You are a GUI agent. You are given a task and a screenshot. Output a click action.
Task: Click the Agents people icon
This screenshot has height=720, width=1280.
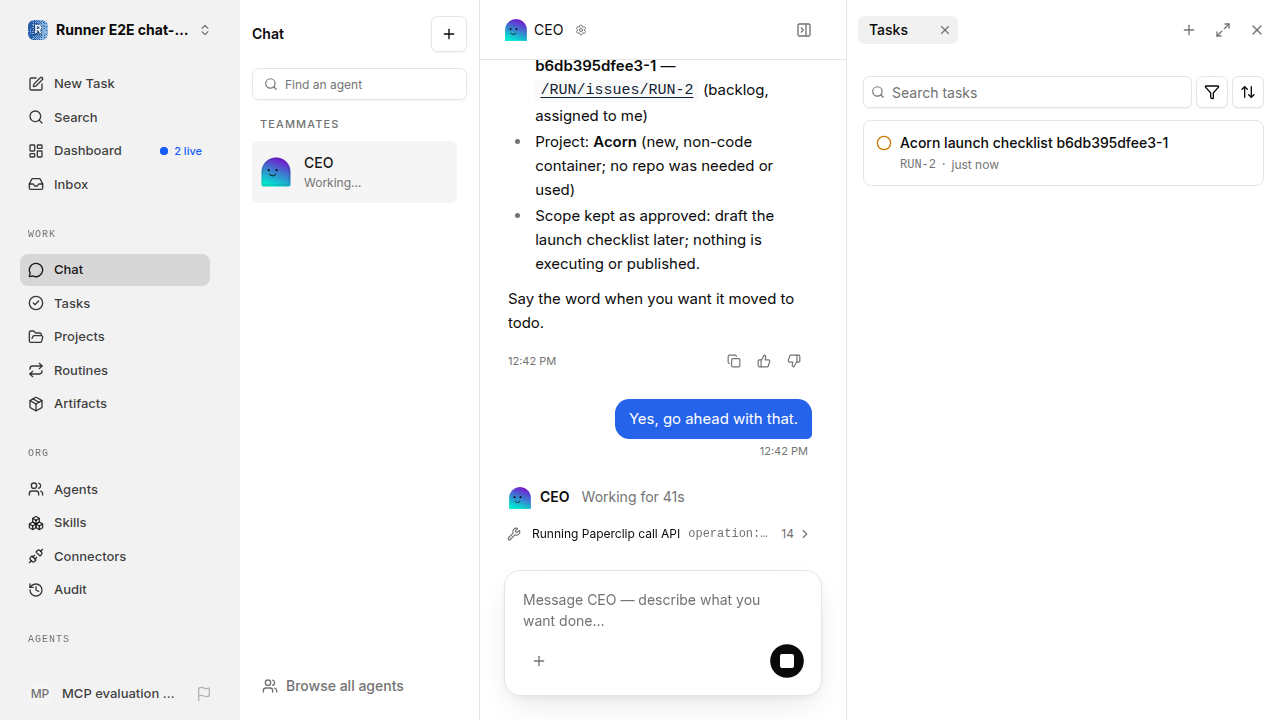[36, 489]
